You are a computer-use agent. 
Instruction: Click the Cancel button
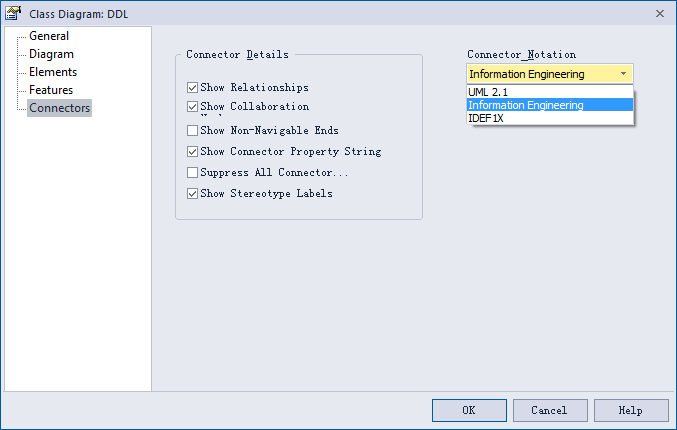click(550, 410)
